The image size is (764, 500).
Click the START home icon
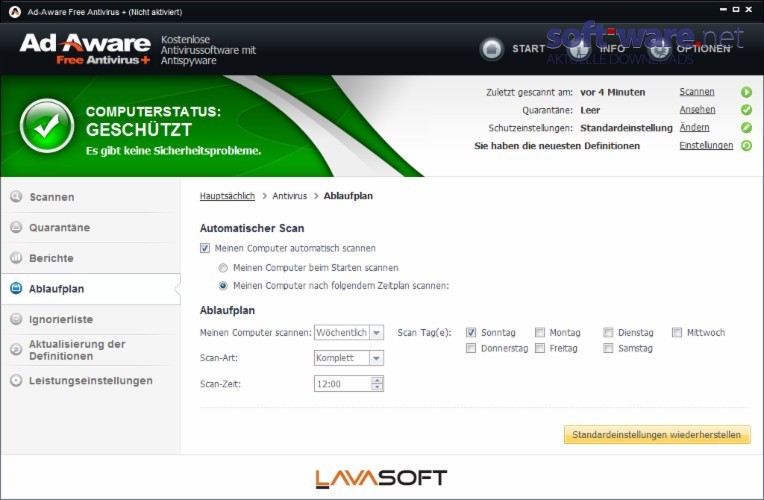(x=492, y=49)
